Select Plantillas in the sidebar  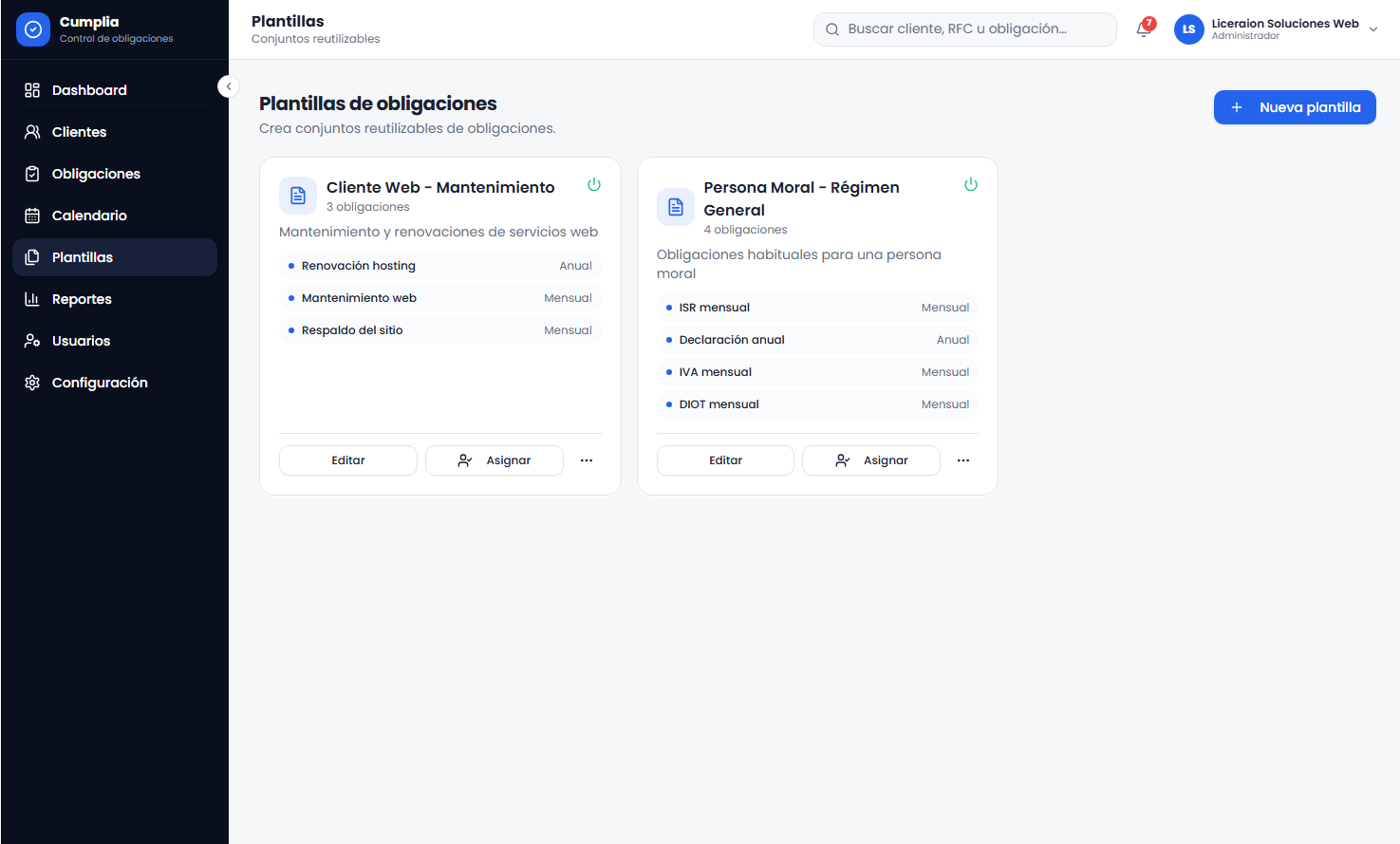(x=115, y=257)
